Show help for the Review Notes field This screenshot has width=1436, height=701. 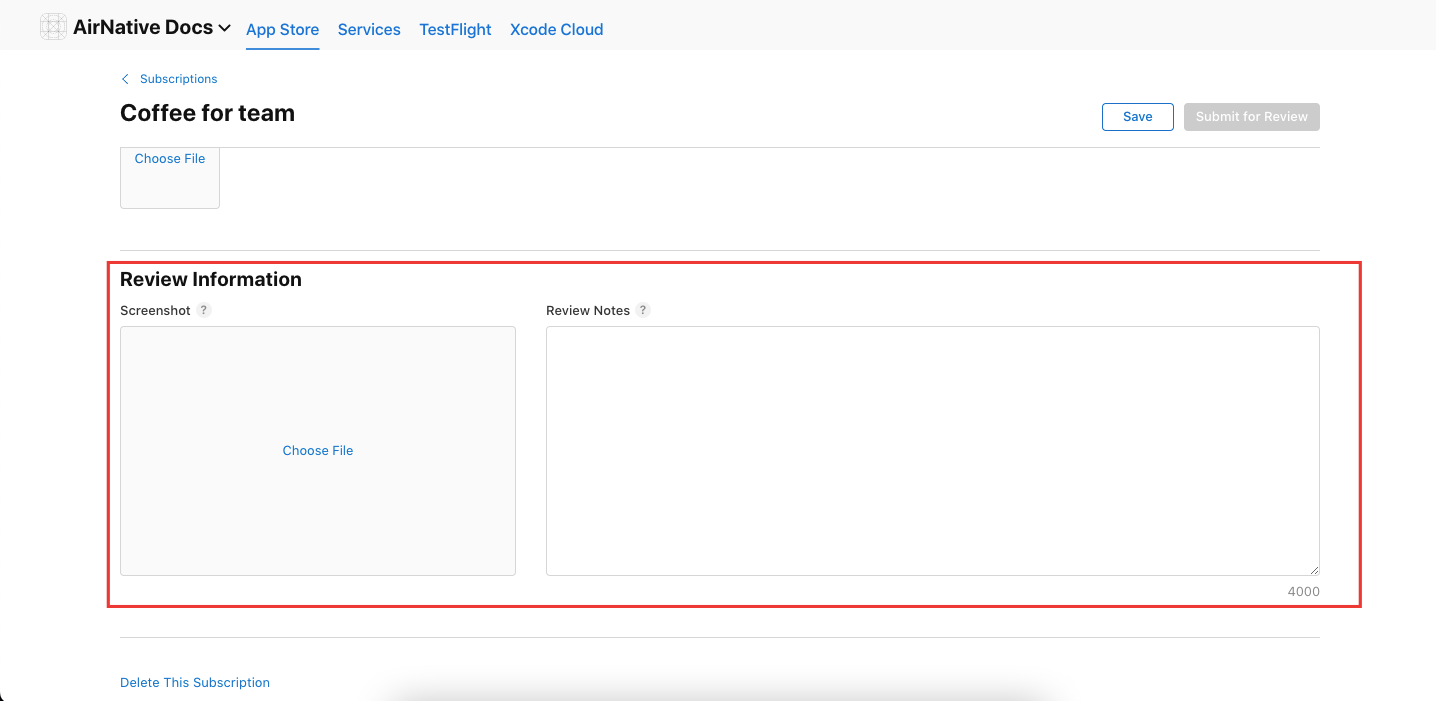click(644, 310)
